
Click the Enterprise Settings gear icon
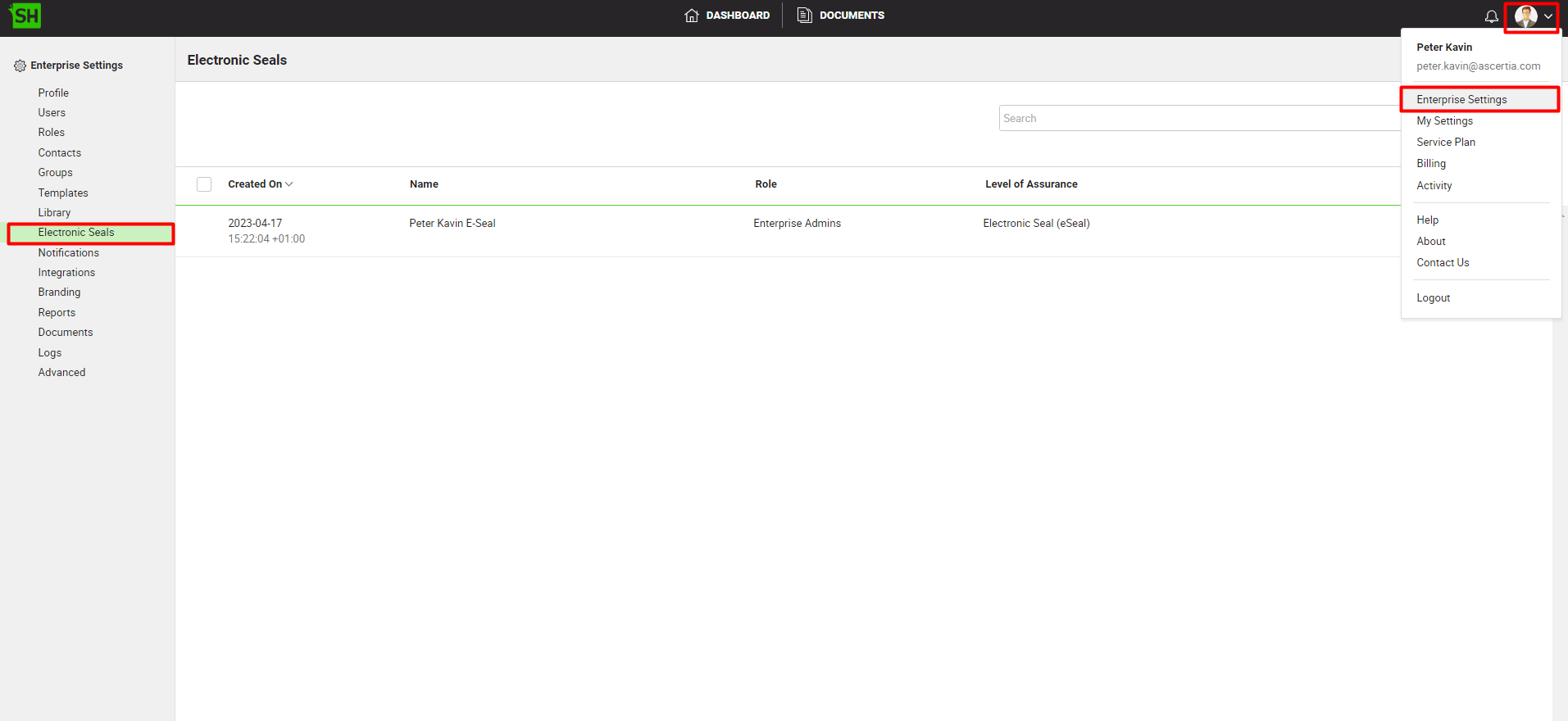[20, 66]
